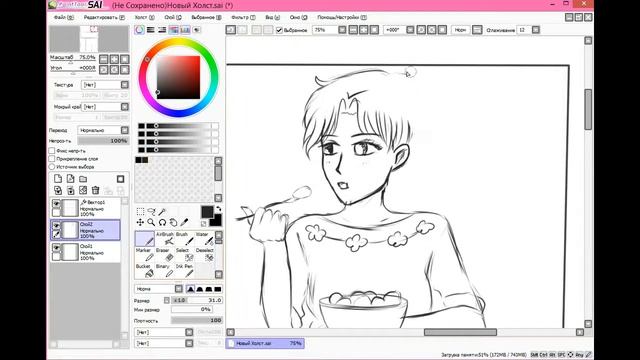Viewport: 640px width, 360px height.
Task: Select the Вектор1 layer
Action: [x=86, y=208]
